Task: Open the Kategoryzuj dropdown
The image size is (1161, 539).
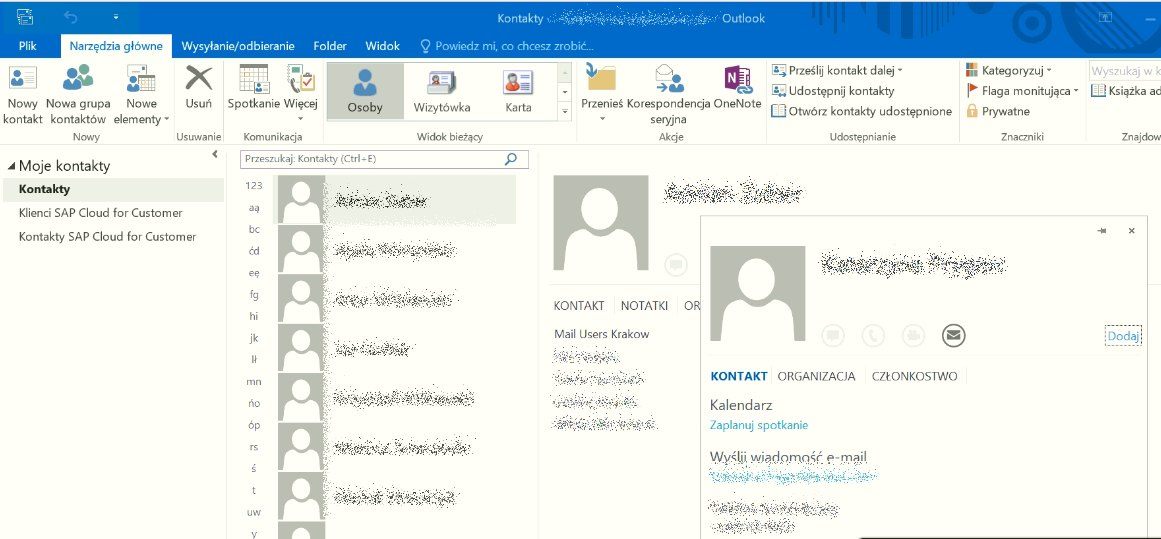Action: [x=1008, y=70]
